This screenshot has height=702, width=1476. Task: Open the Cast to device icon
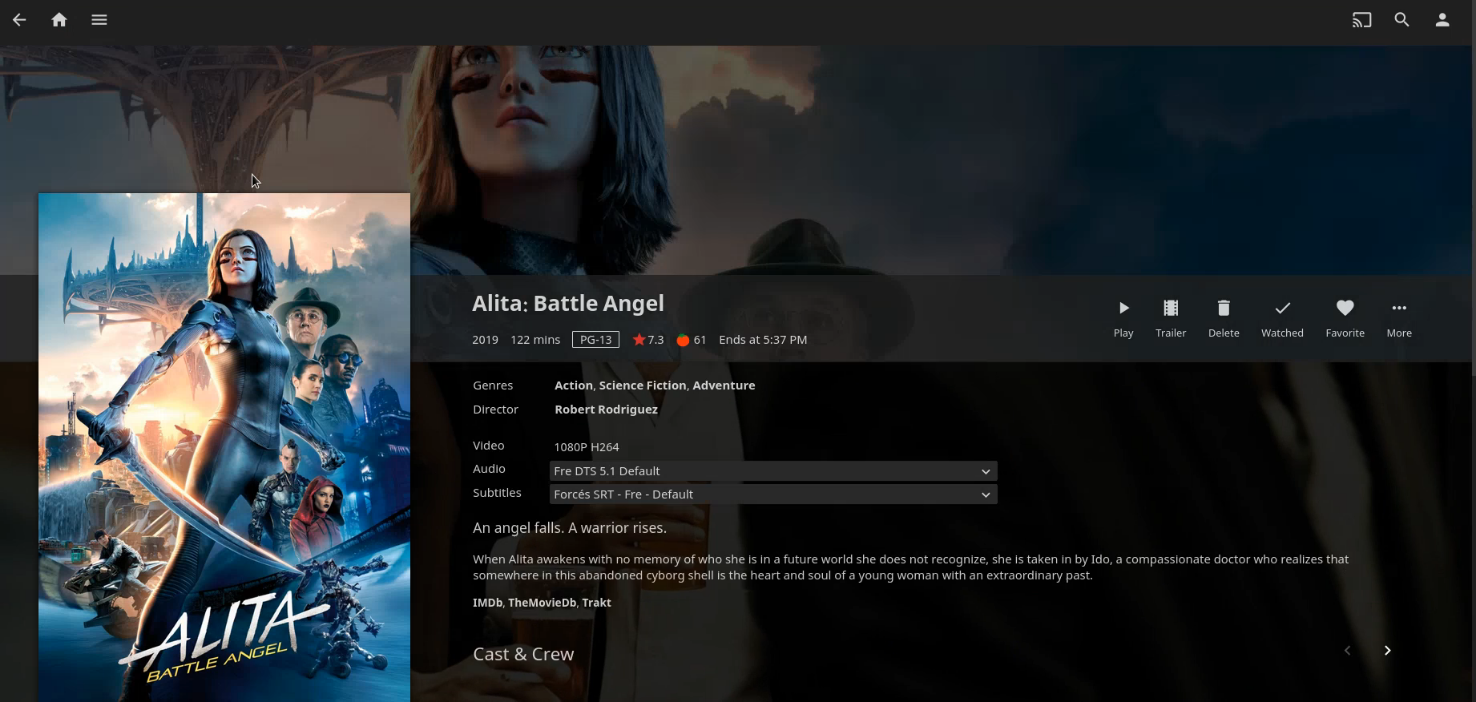pos(1362,19)
